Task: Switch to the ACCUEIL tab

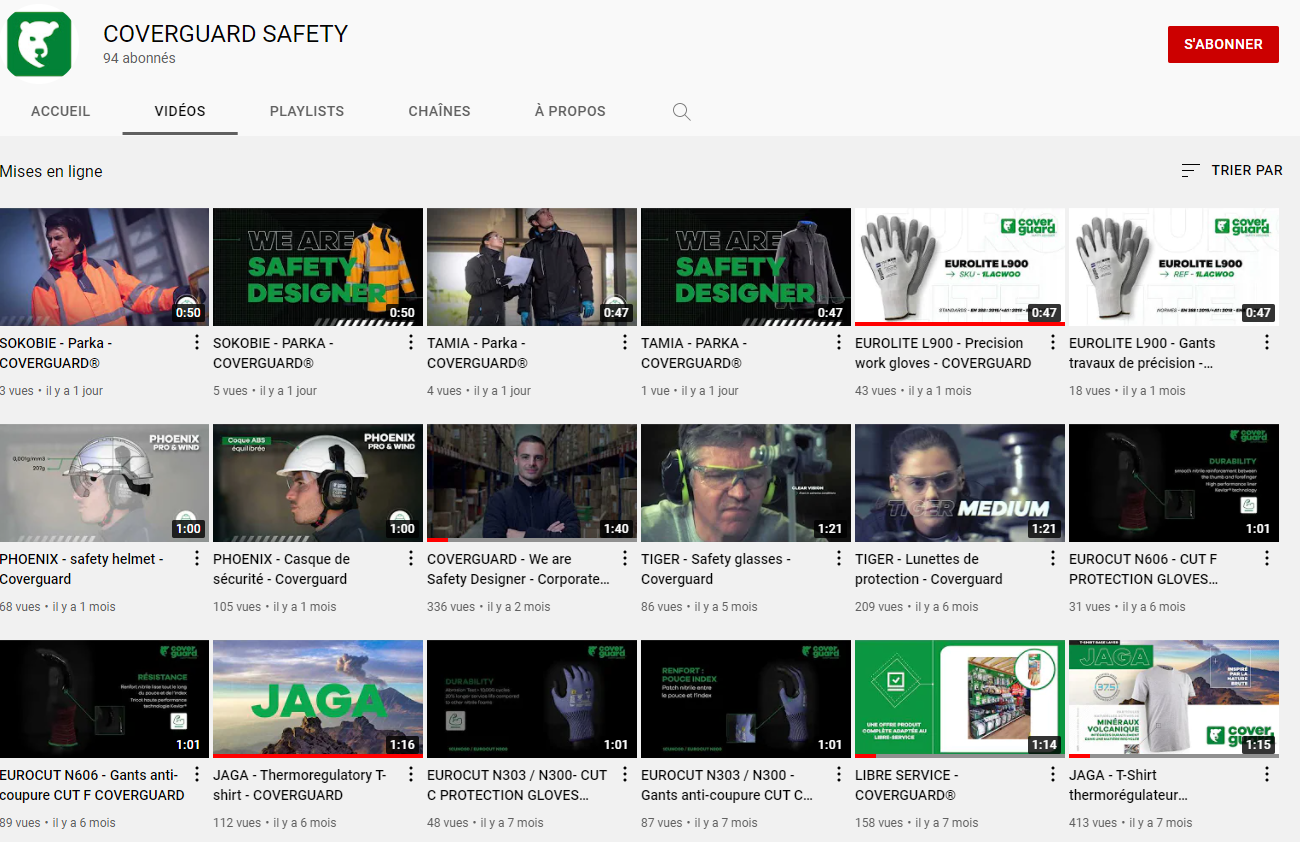Action: click(x=61, y=111)
